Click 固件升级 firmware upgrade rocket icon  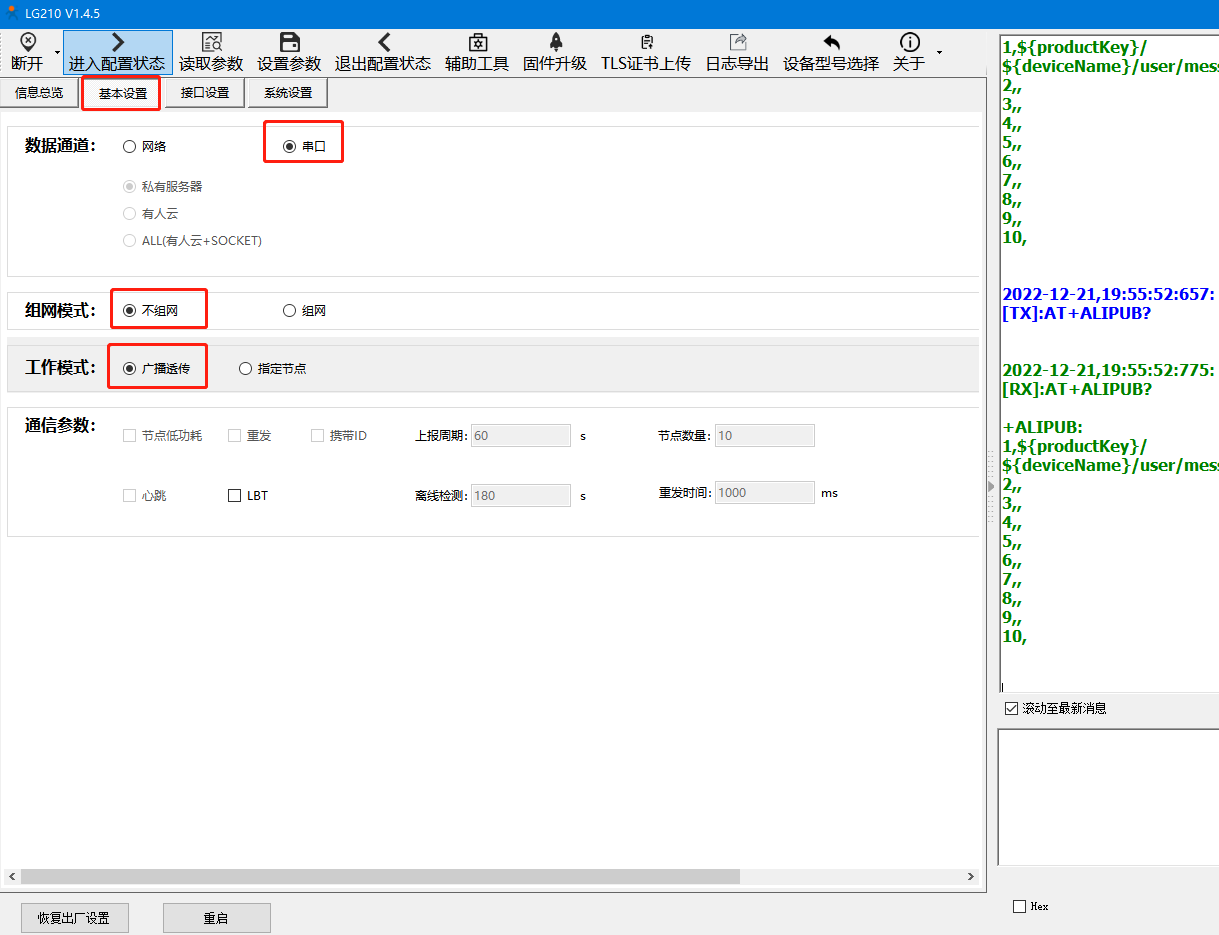(x=555, y=42)
